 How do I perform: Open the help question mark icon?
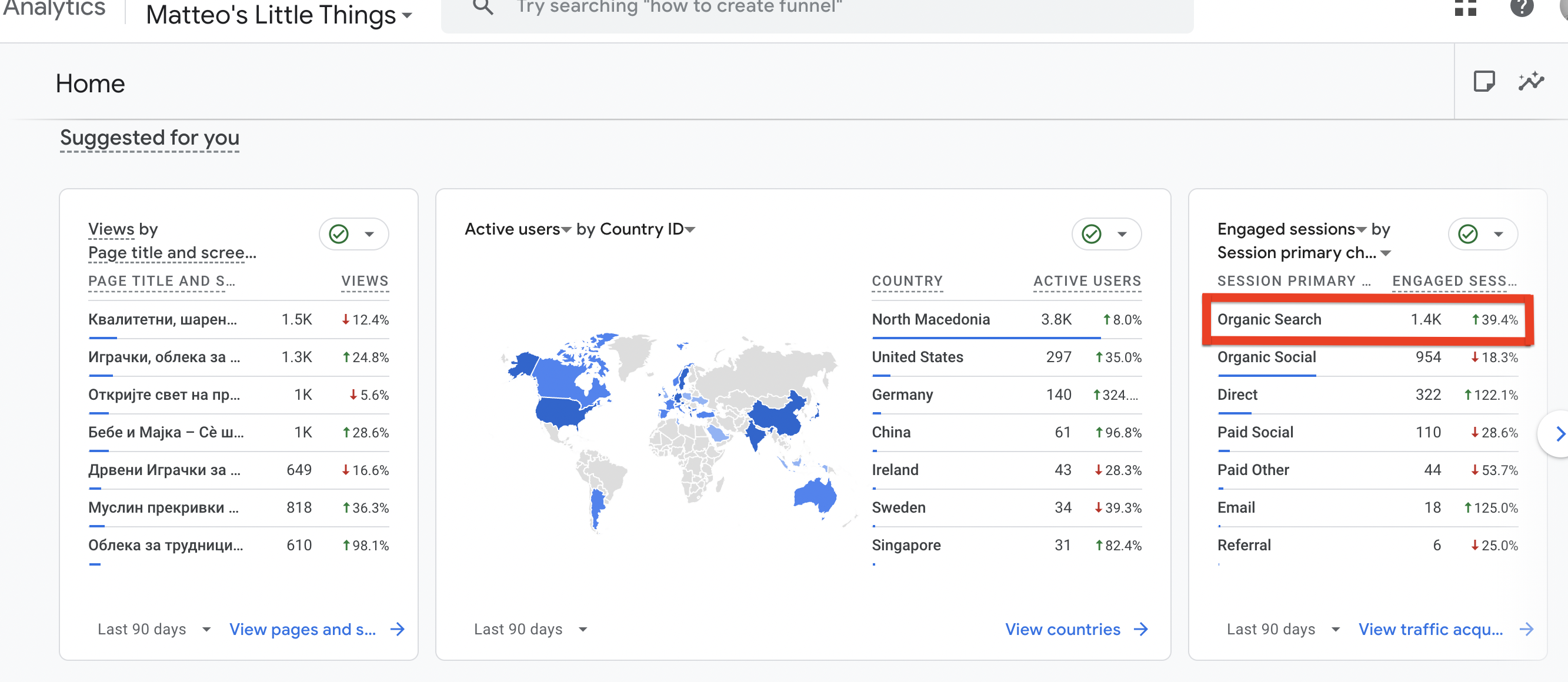(x=1521, y=7)
